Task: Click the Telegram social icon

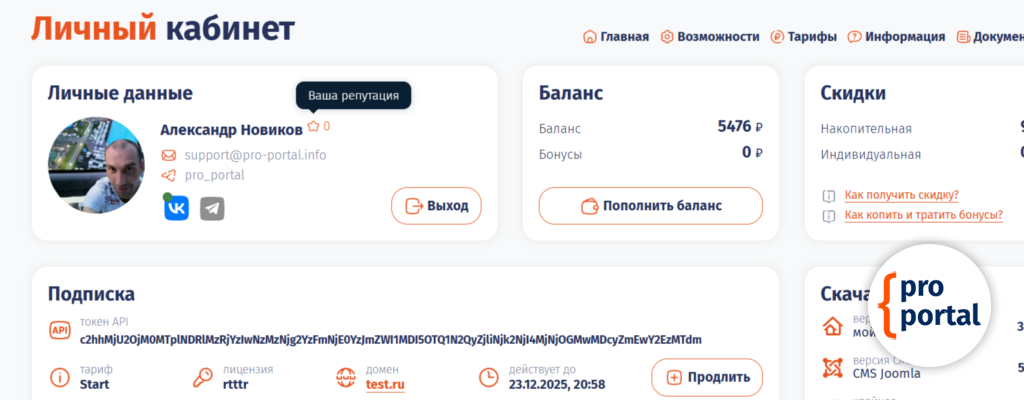Action: (x=212, y=208)
